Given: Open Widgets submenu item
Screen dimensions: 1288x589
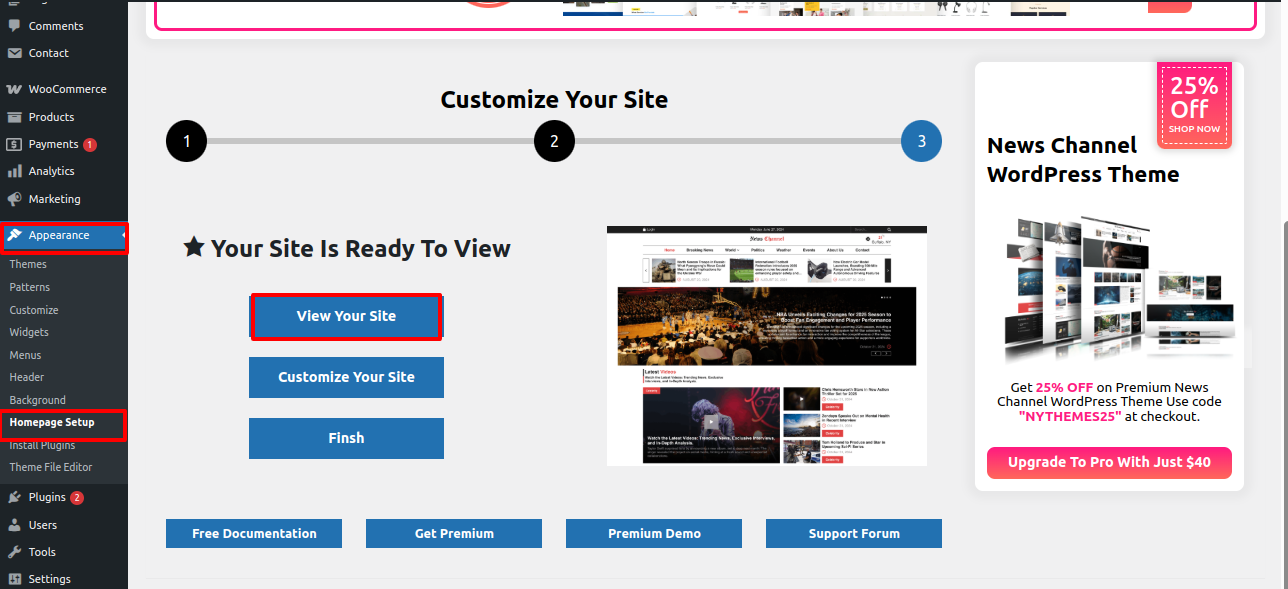Looking at the screenshot, I should tap(29, 332).
